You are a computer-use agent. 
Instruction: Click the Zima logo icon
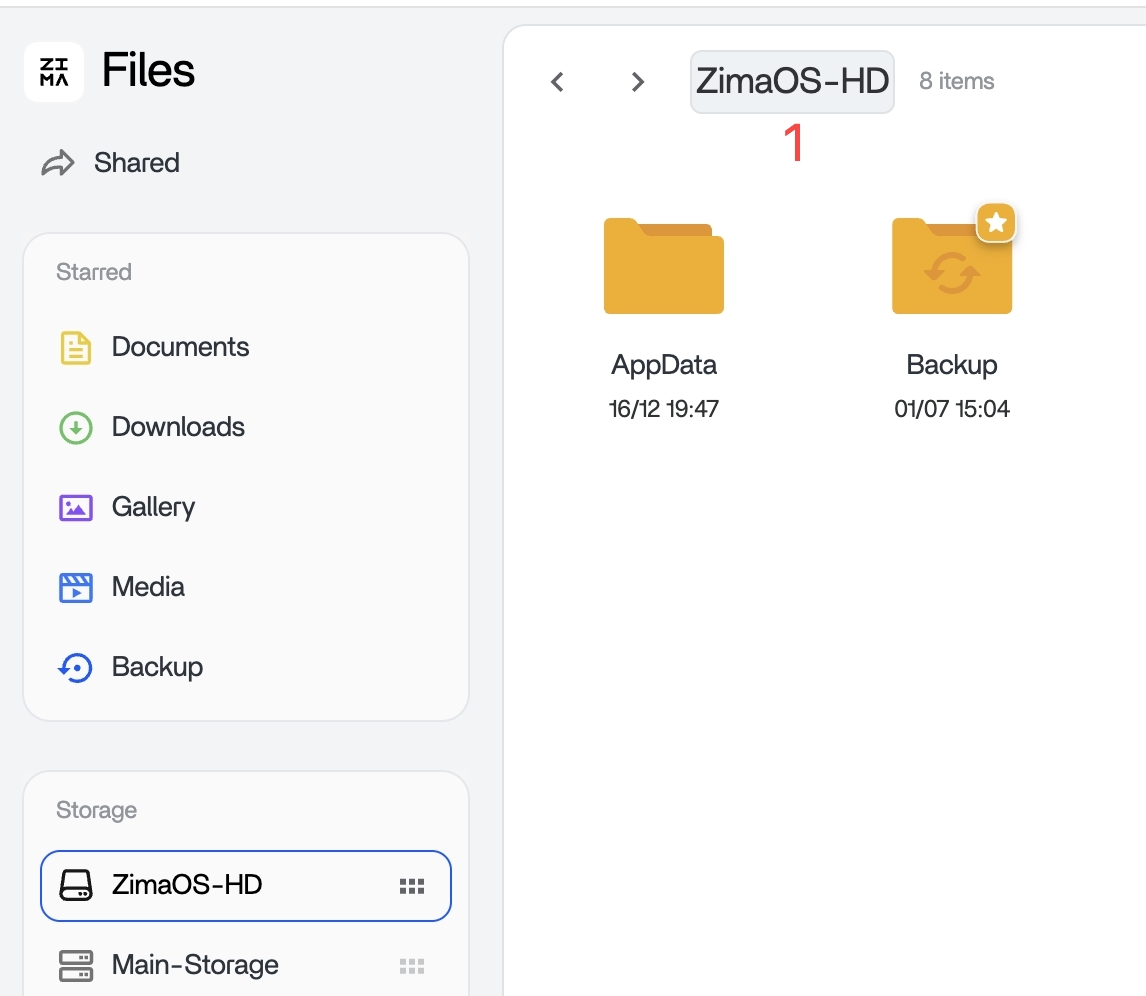(54, 72)
